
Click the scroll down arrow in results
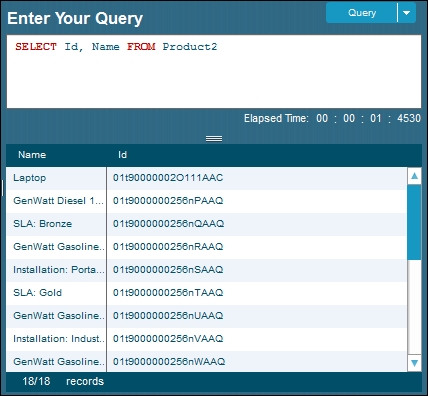click(414, 363)
